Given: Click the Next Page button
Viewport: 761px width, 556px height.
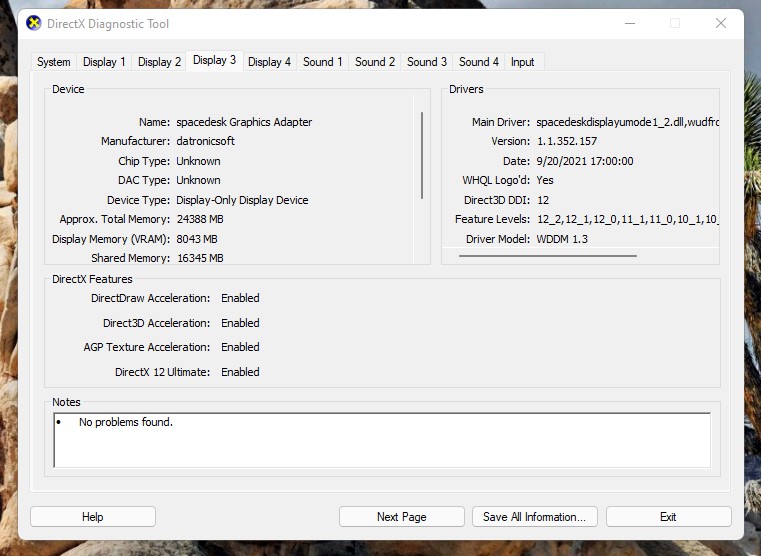Looking at the screenshot, I should coord(401,517).
